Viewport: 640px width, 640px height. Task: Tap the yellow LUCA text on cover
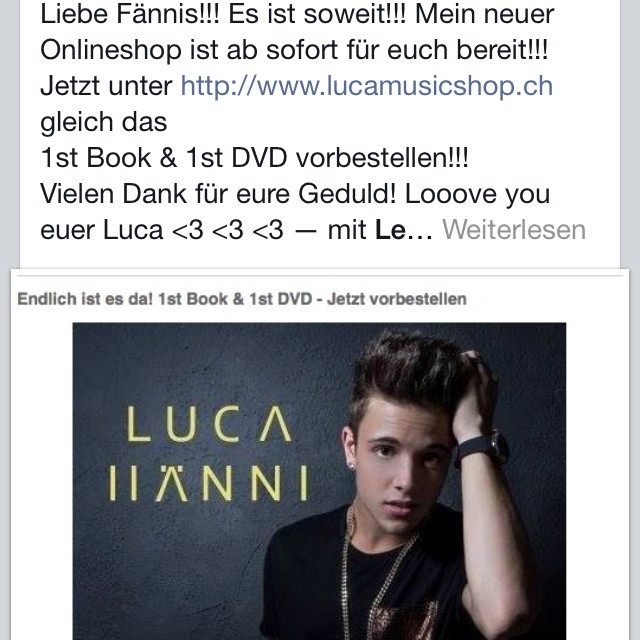point(209,424)
